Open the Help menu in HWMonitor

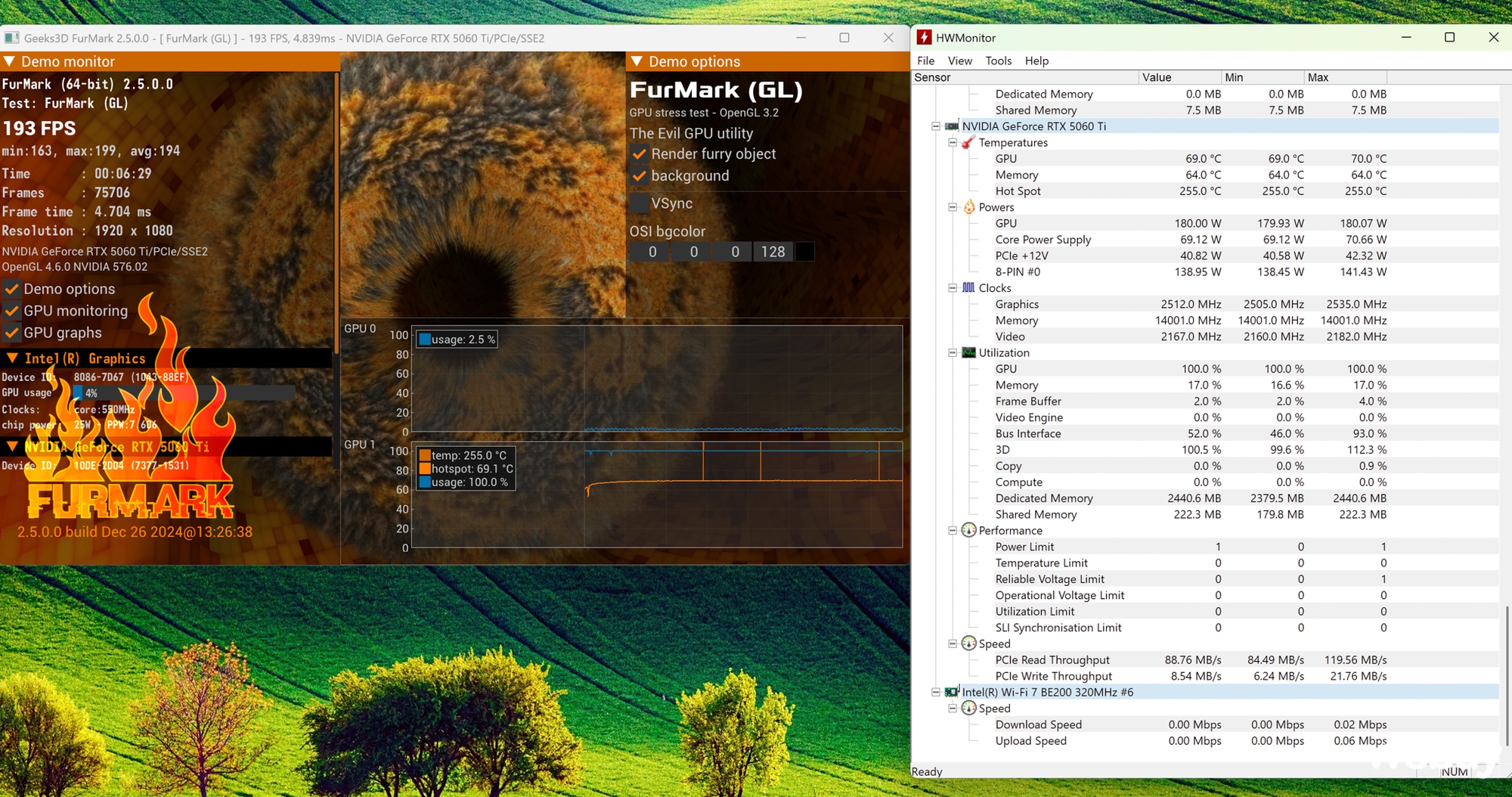click(1036, 60)
